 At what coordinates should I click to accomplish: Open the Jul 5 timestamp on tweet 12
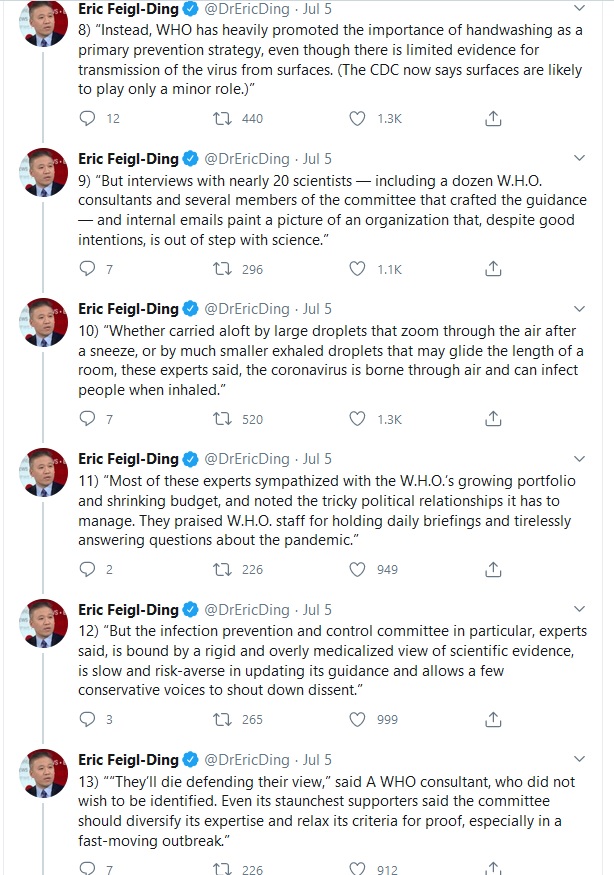(x=317, y=609)
